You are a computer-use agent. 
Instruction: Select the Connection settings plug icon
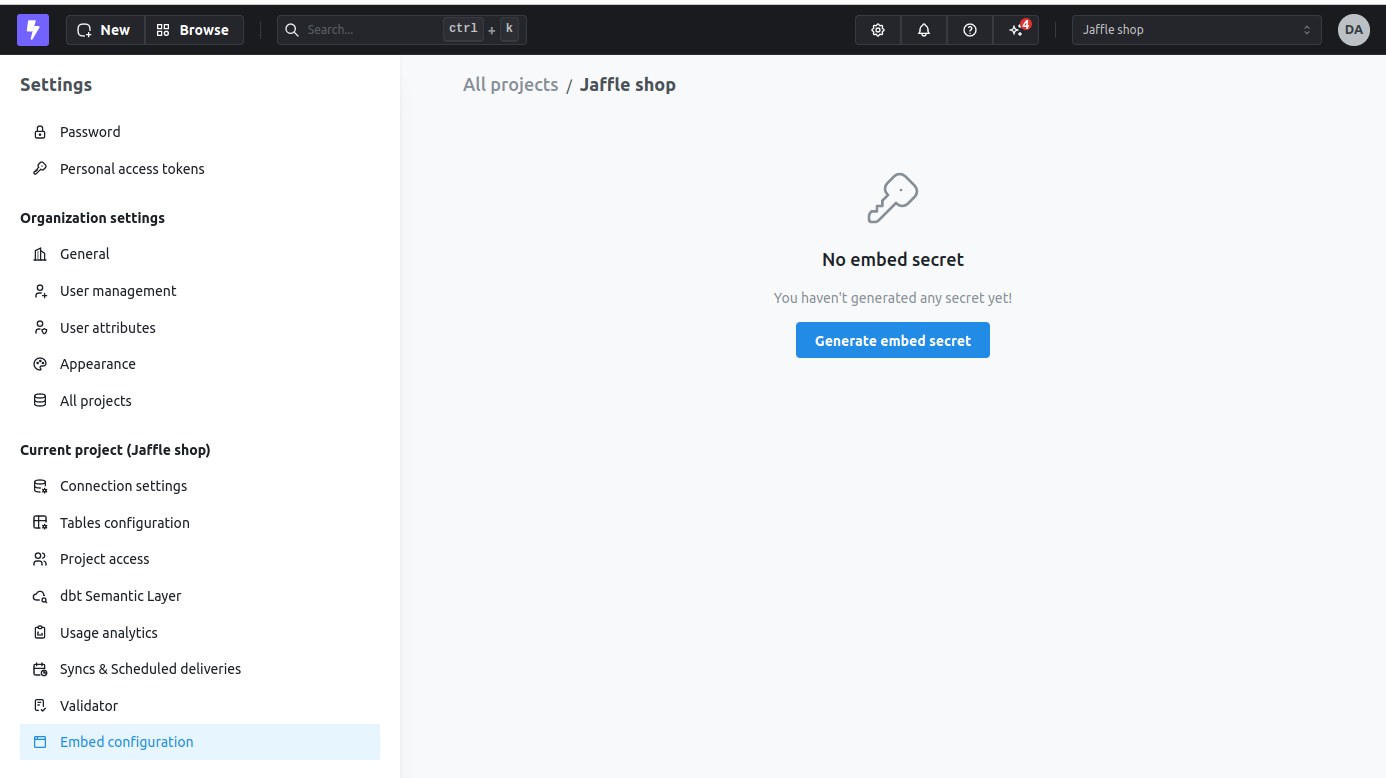40,485
